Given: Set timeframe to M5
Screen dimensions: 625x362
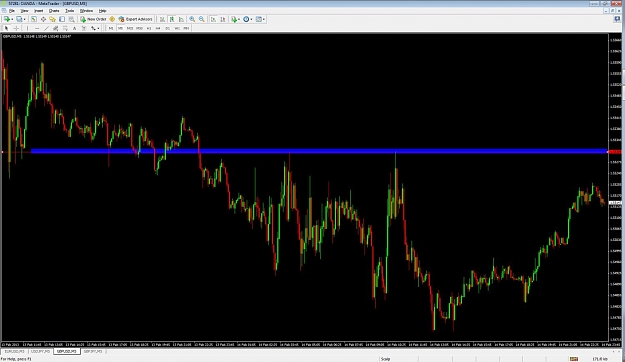Looking at the screenshot, I should click(120, 28).
